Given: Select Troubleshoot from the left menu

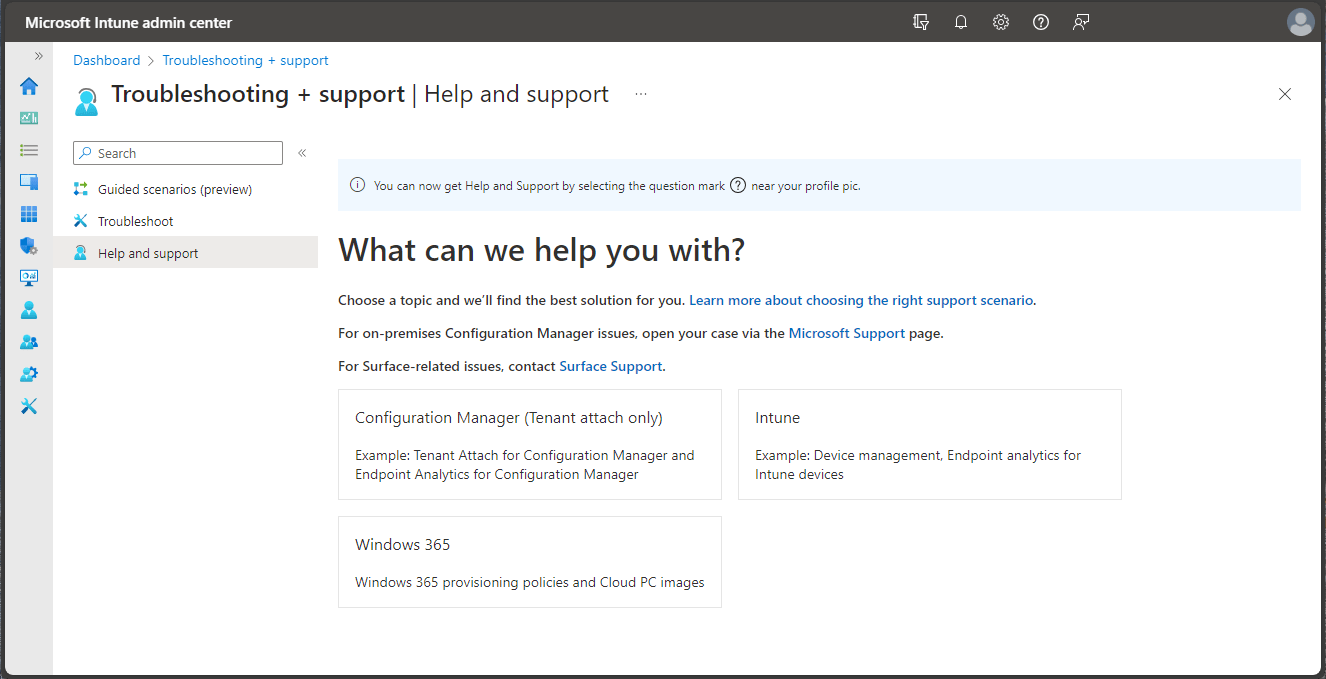Looking at the screenshot, I should [x=133, y=220].
